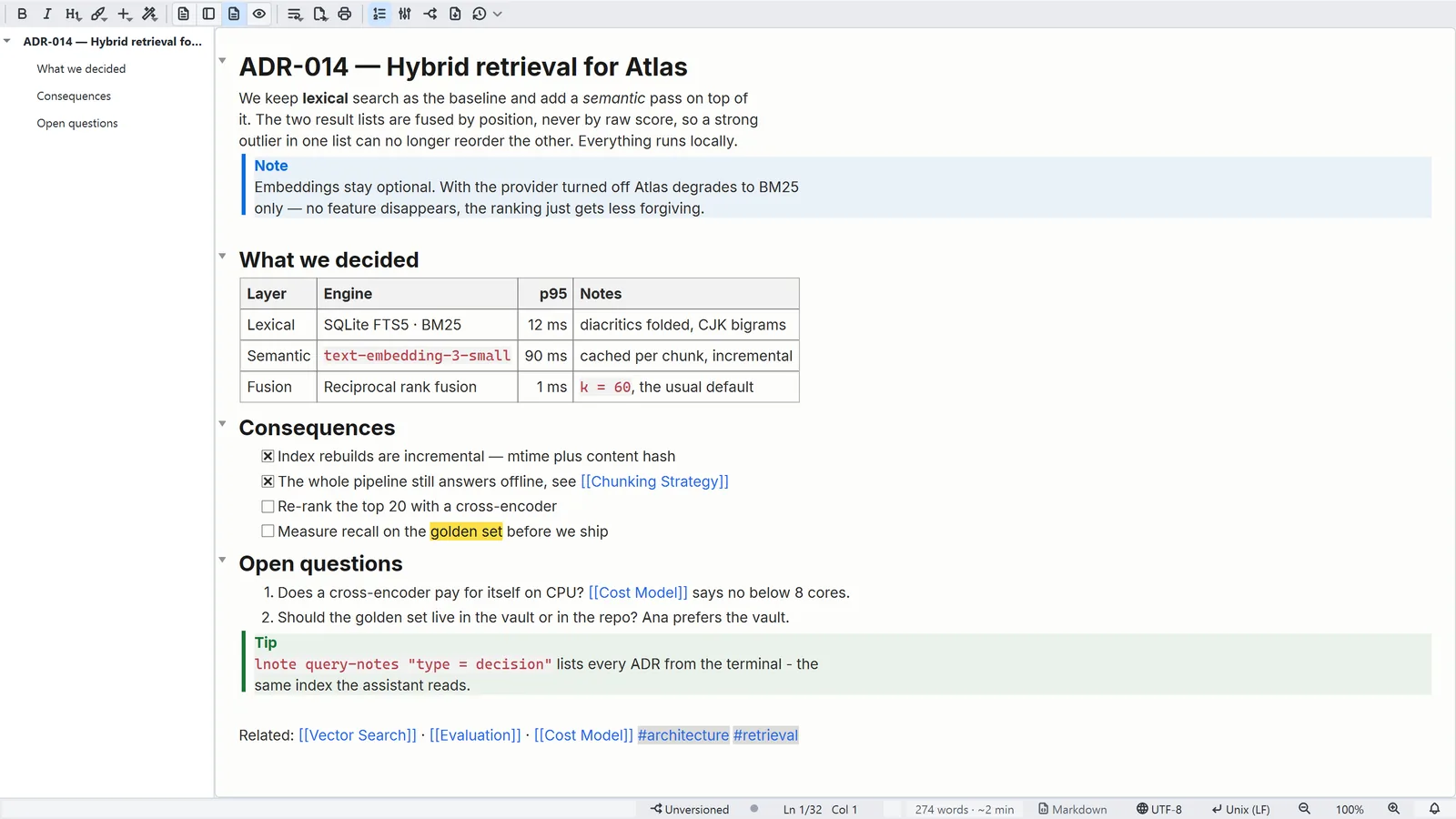Select the highlighted rendered document view icon

pyautogui.click(x=234, y=14)
